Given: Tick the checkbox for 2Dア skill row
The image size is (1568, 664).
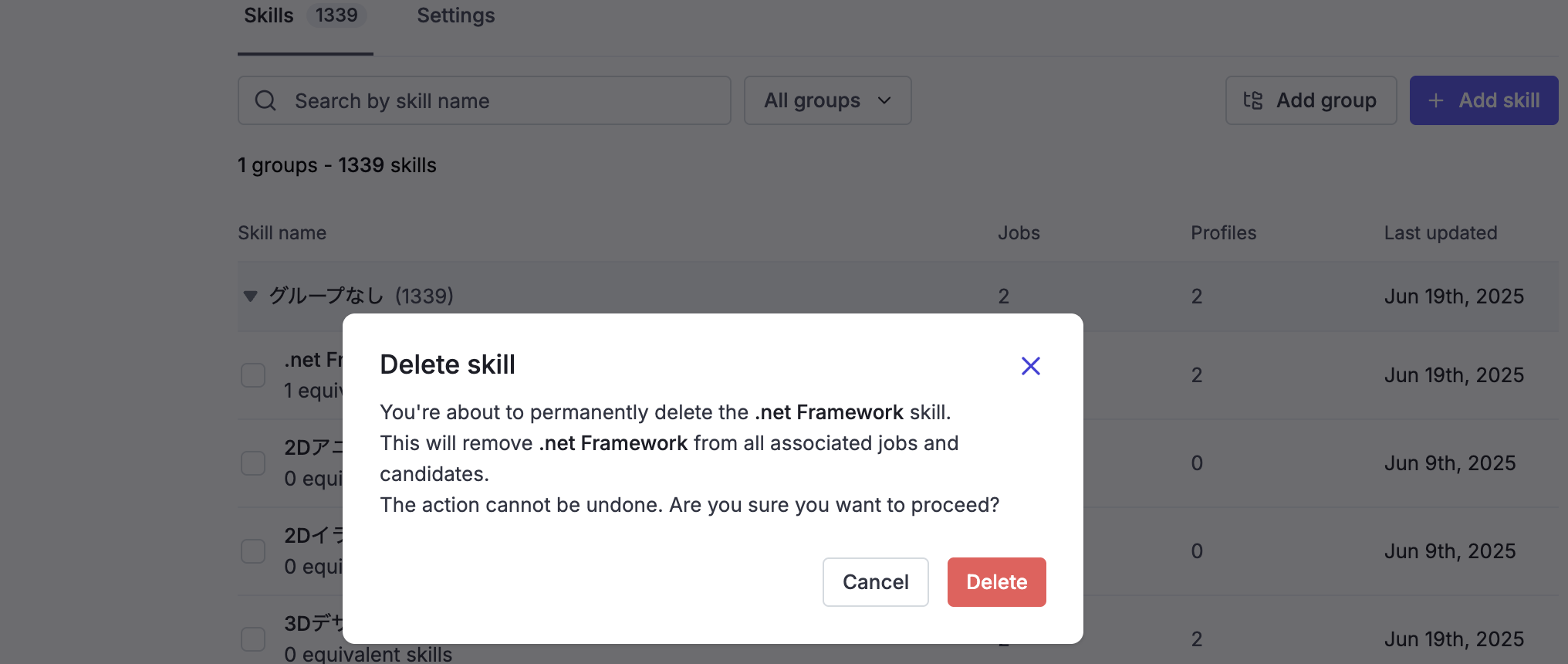Looking at the screenshot, I should (253, 463).
